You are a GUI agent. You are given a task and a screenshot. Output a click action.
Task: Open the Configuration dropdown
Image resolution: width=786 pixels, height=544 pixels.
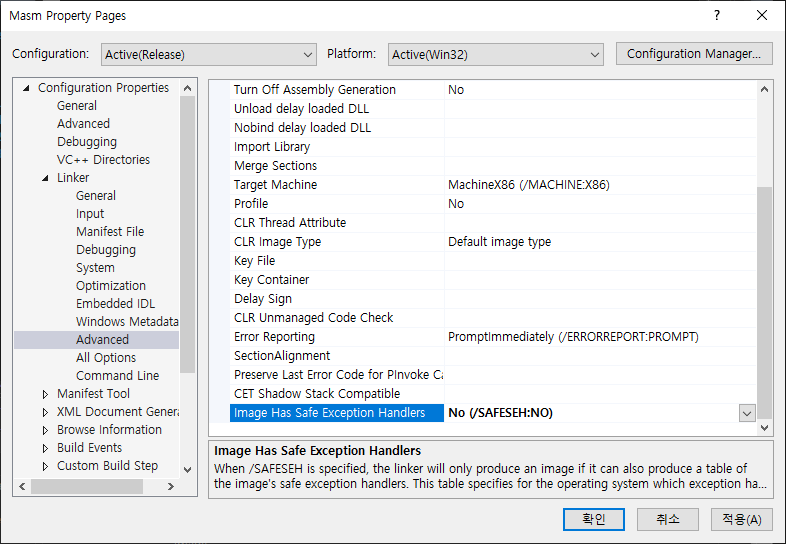coord(209,54)
